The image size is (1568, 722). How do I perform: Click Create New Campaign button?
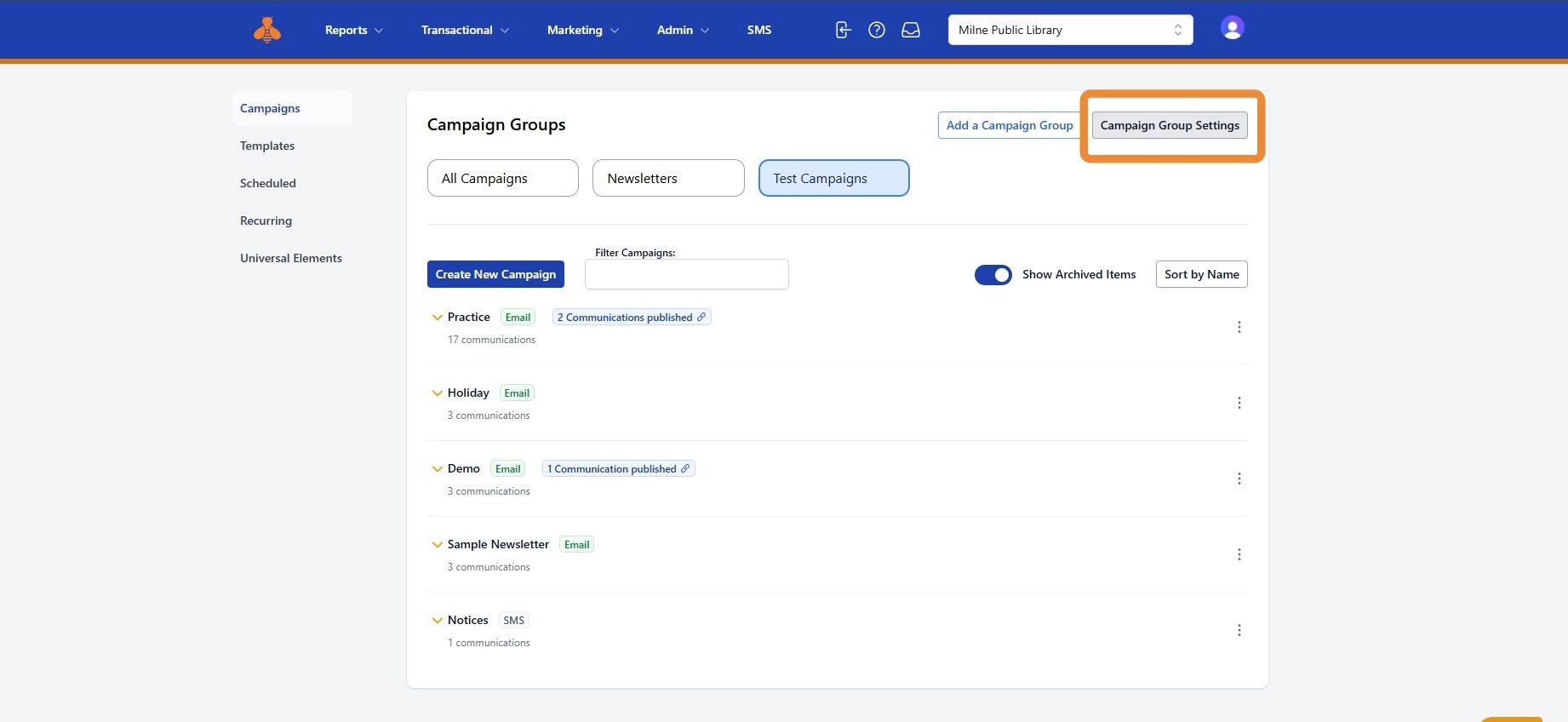tap(495, 274)
